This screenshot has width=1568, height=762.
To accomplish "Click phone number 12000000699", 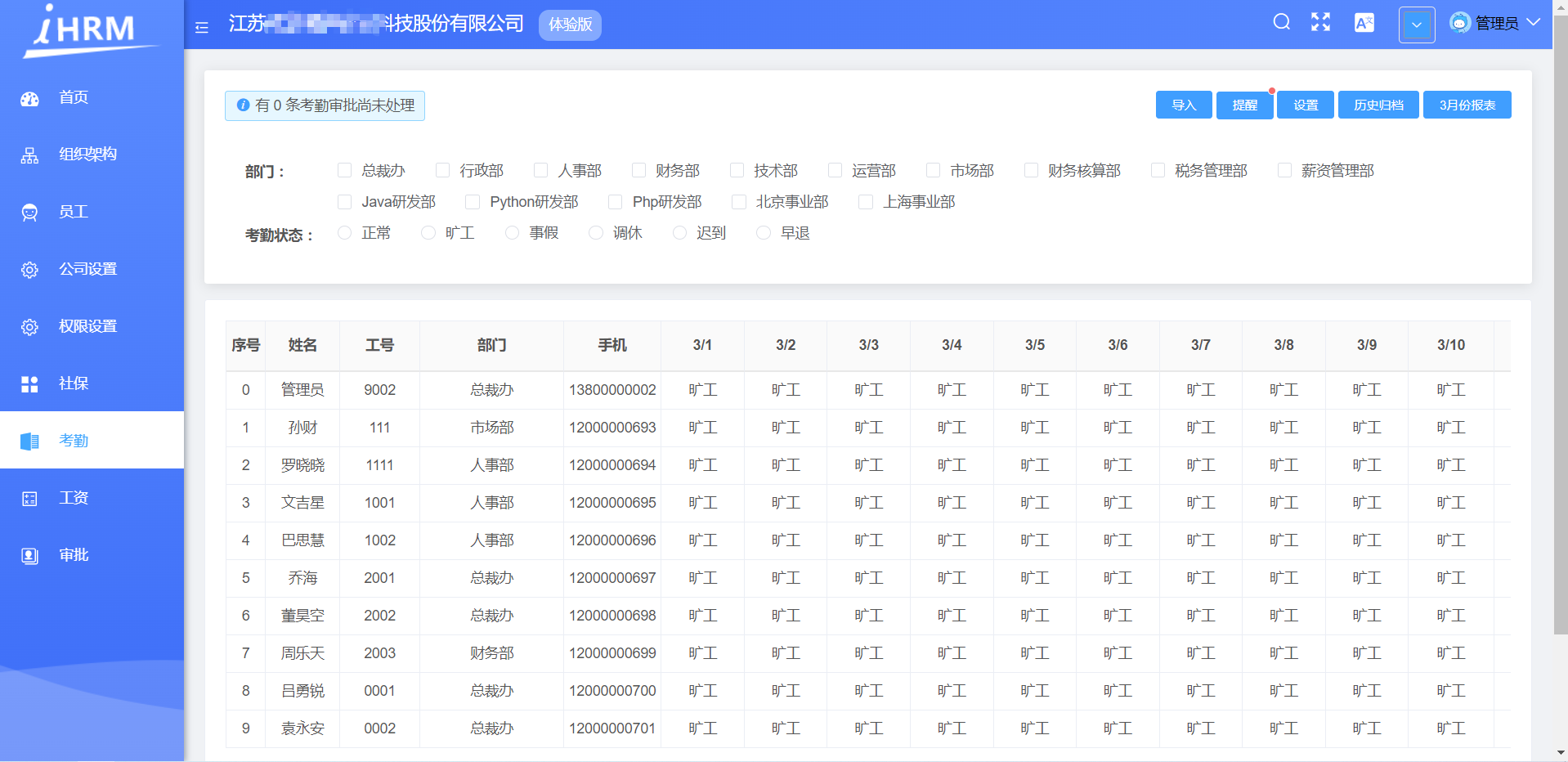I will click(612, 653).
